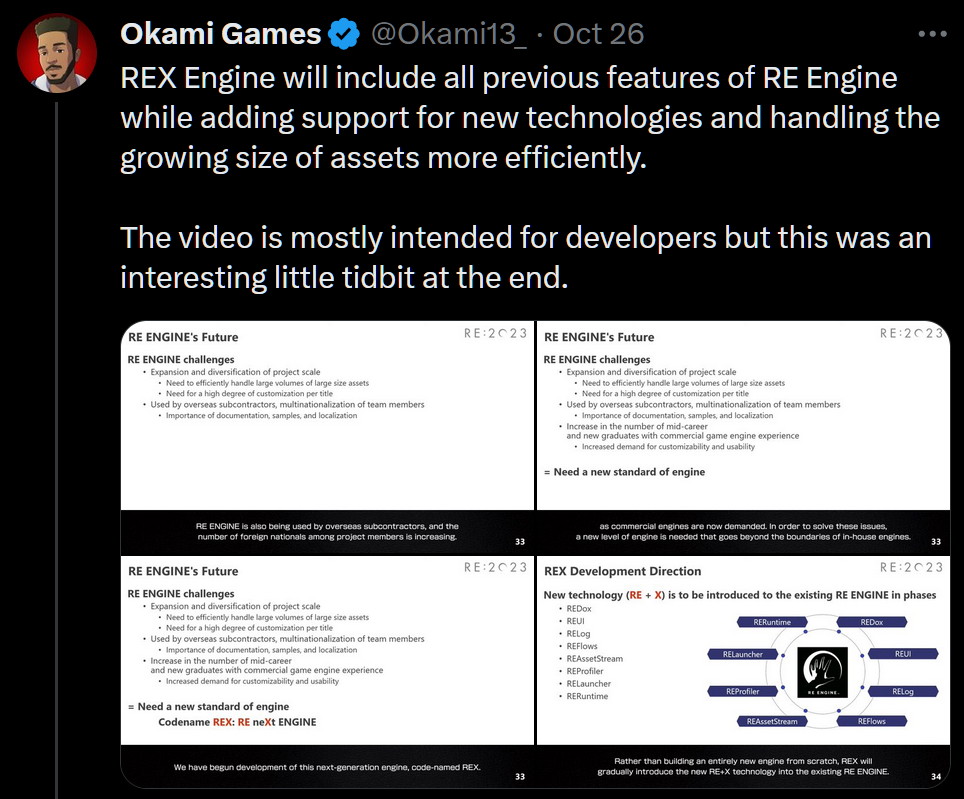Click the REUI node in the diagram
Image resolution: width=964 pixels, height=799 pixels.
click(903, 653)
